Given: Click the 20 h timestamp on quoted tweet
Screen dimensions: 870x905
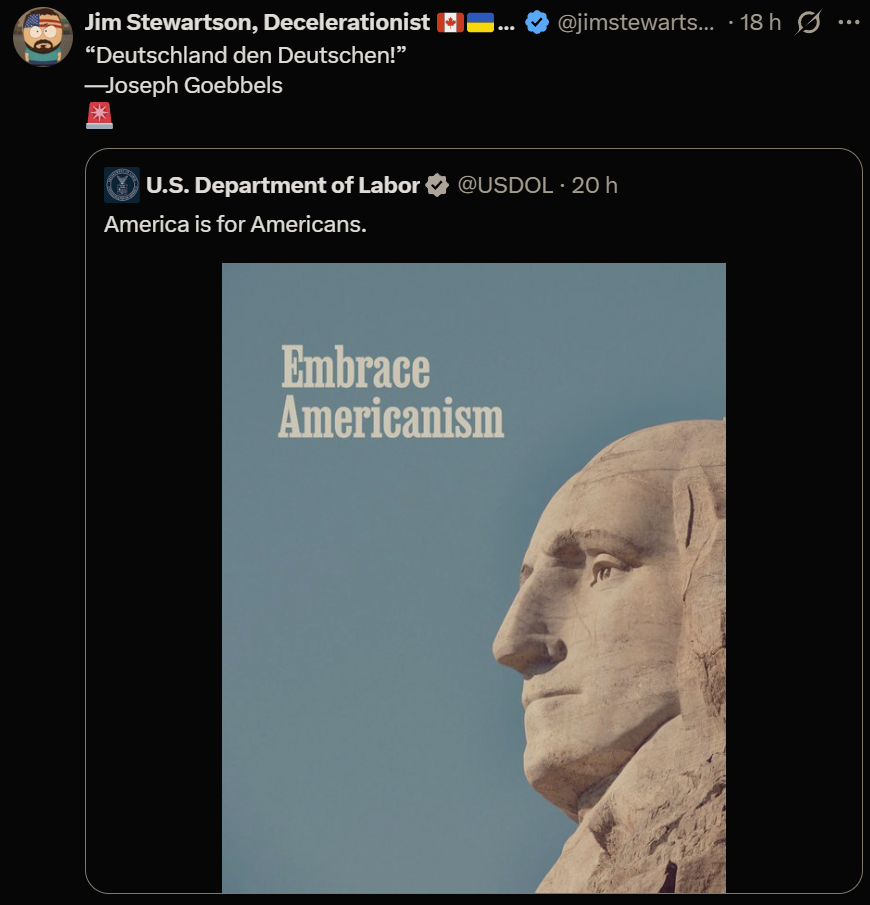Looking at the screenshot, I should coord(595,185).
